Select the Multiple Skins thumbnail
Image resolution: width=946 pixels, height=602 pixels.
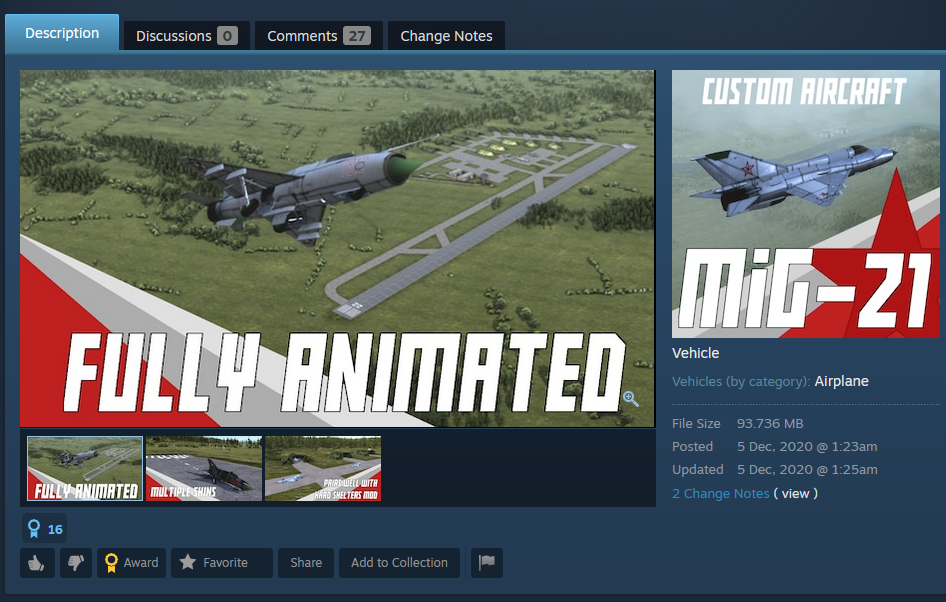204,469
